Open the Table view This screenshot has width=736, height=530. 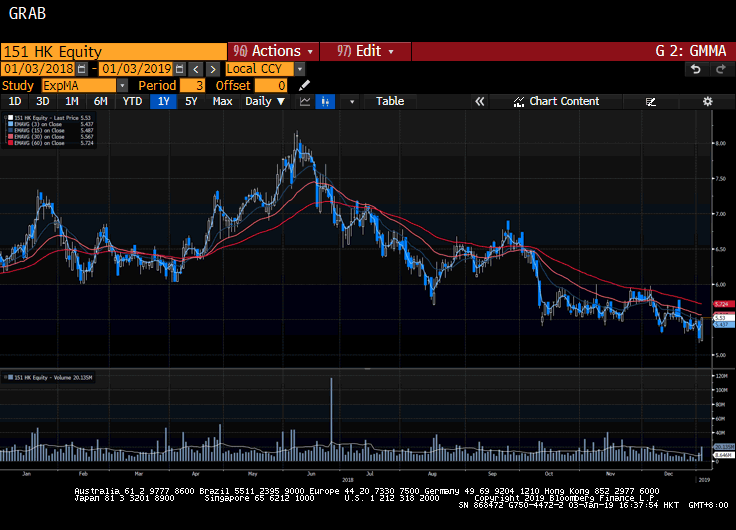point(390,101)
